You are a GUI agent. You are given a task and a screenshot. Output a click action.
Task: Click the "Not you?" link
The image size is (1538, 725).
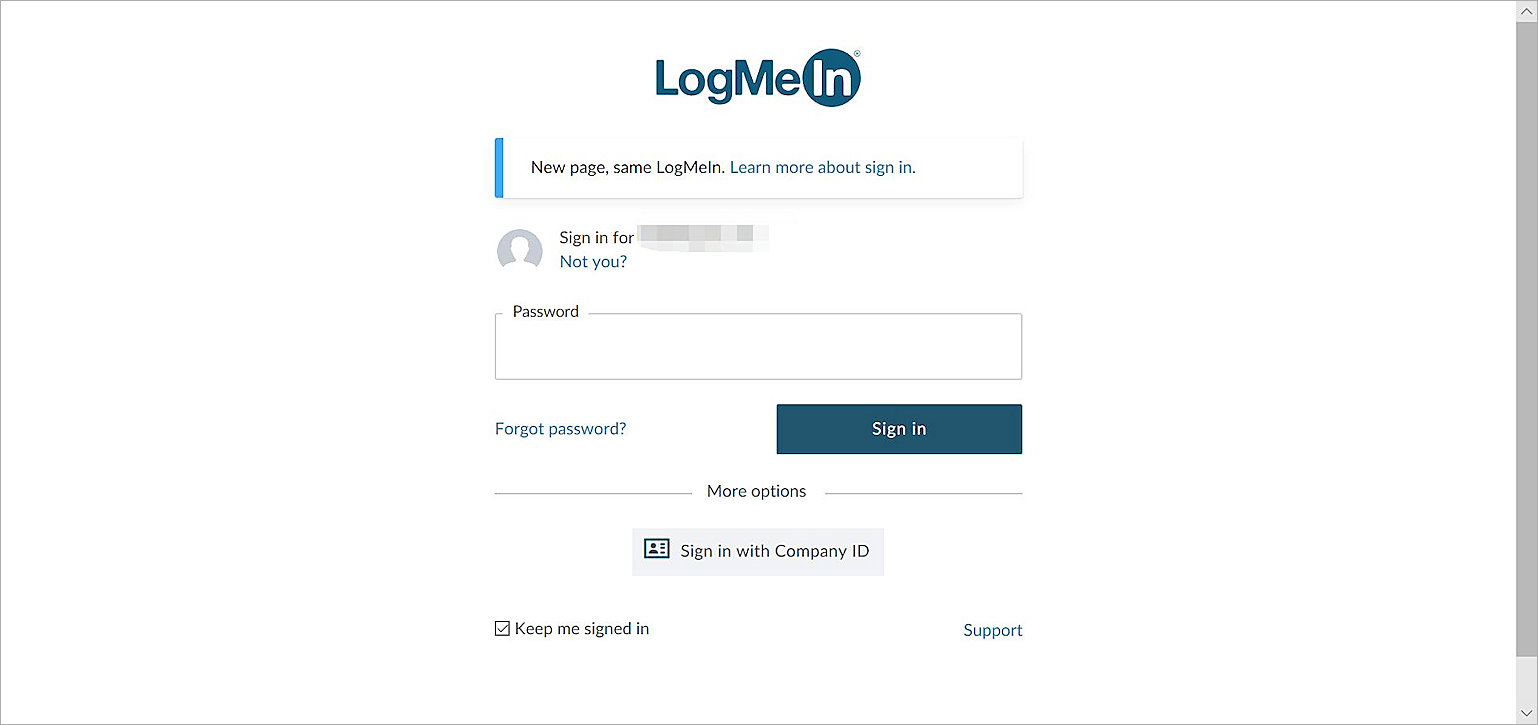593,262
